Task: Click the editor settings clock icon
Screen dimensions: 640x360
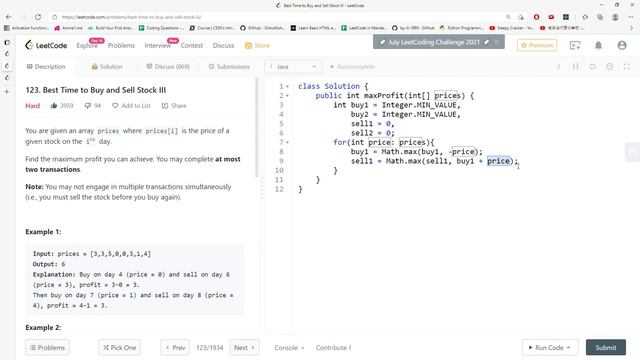Action: [x=609, y=67]
